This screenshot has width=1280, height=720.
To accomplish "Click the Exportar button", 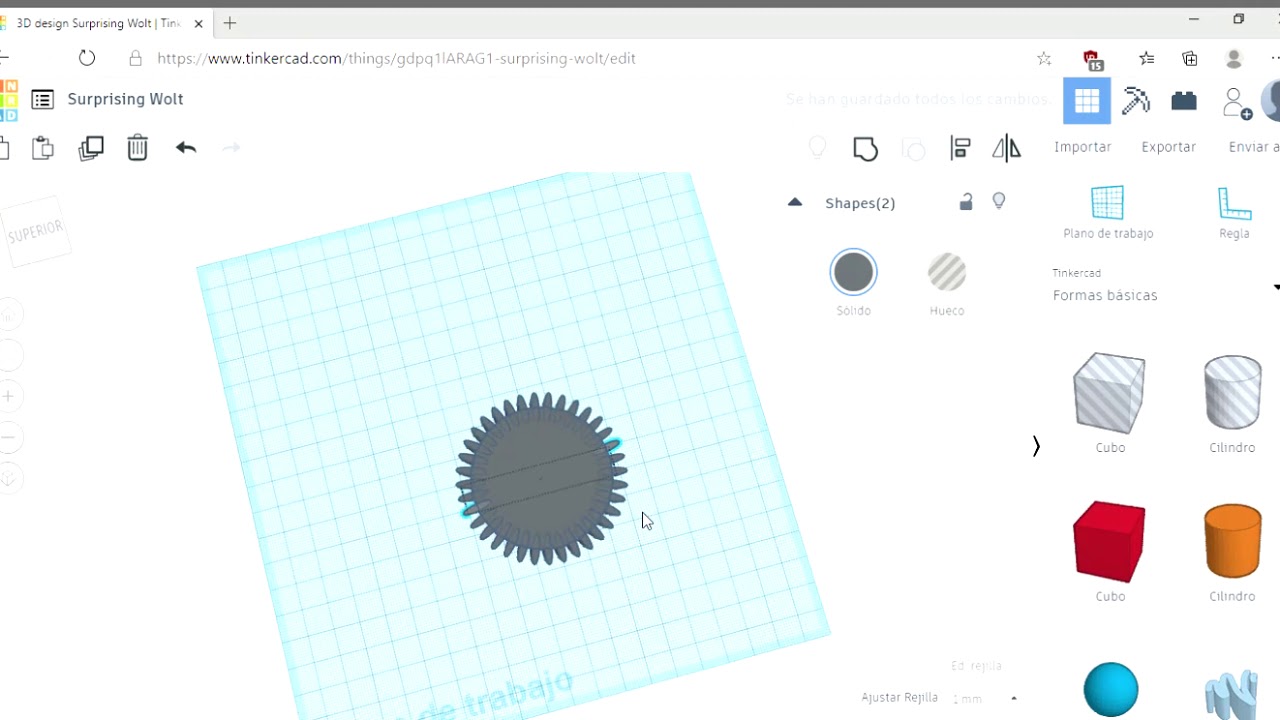I will point(1169,147).
